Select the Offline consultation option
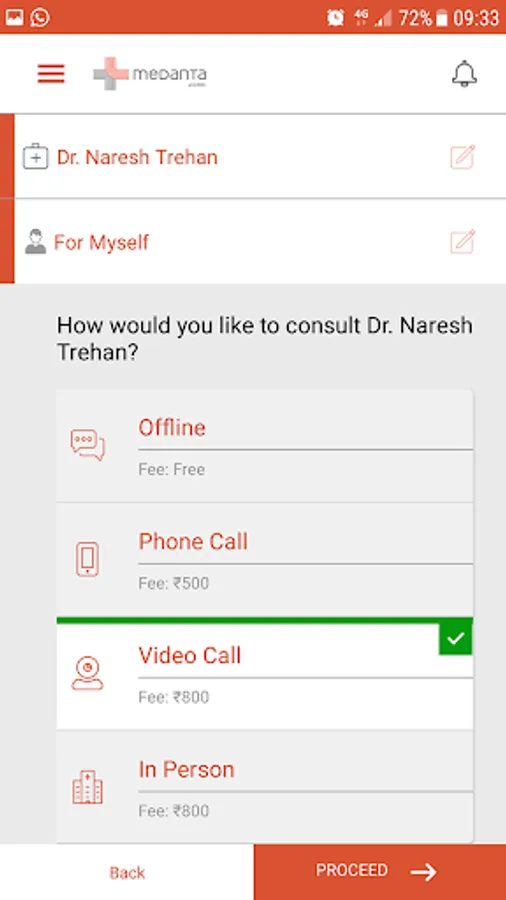The width and height of the screenshot is (506, 900). point(264,446)
